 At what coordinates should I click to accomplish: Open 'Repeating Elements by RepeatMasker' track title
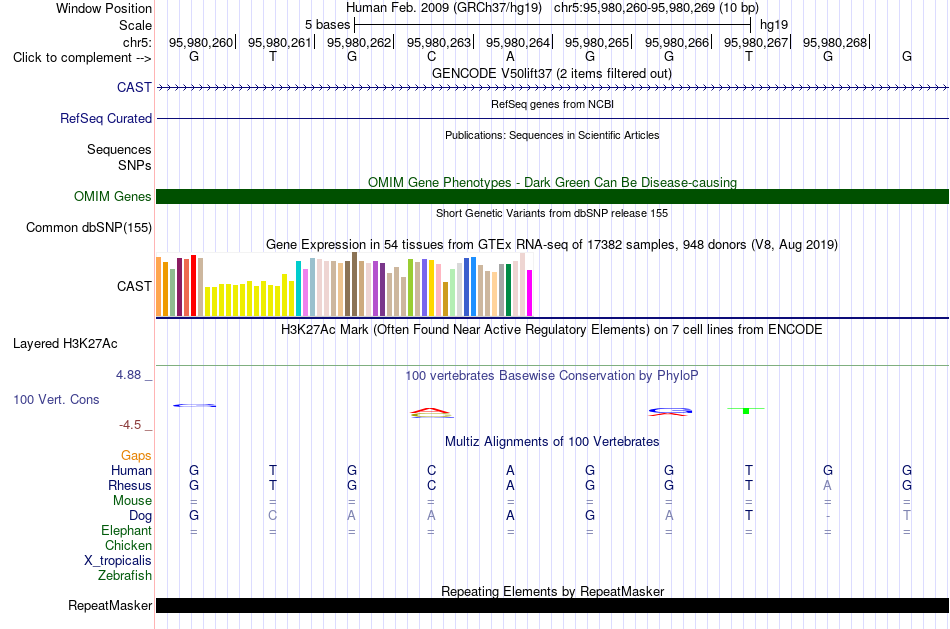(x=552, y=591)
